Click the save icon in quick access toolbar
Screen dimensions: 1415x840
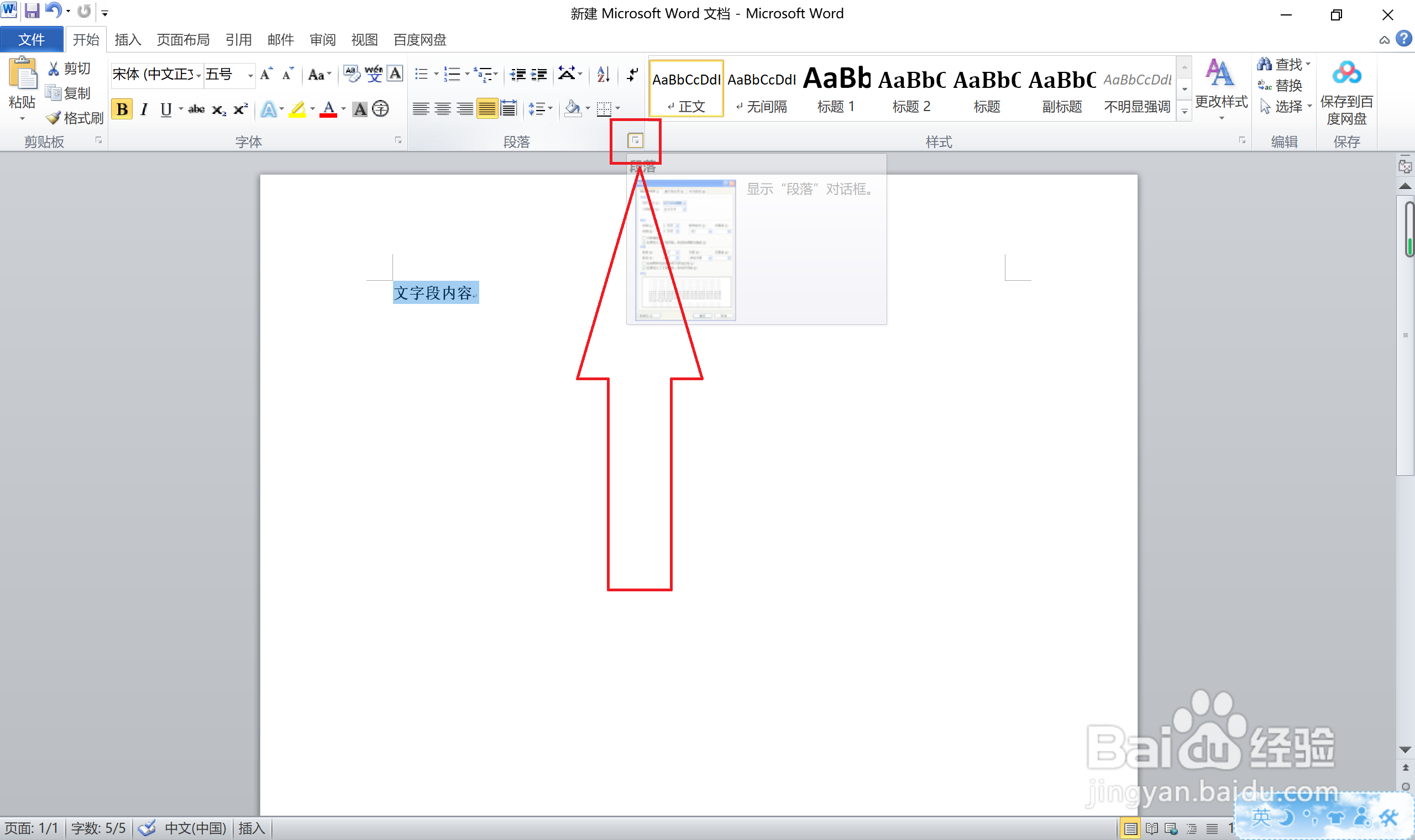[x=32, y=11]
